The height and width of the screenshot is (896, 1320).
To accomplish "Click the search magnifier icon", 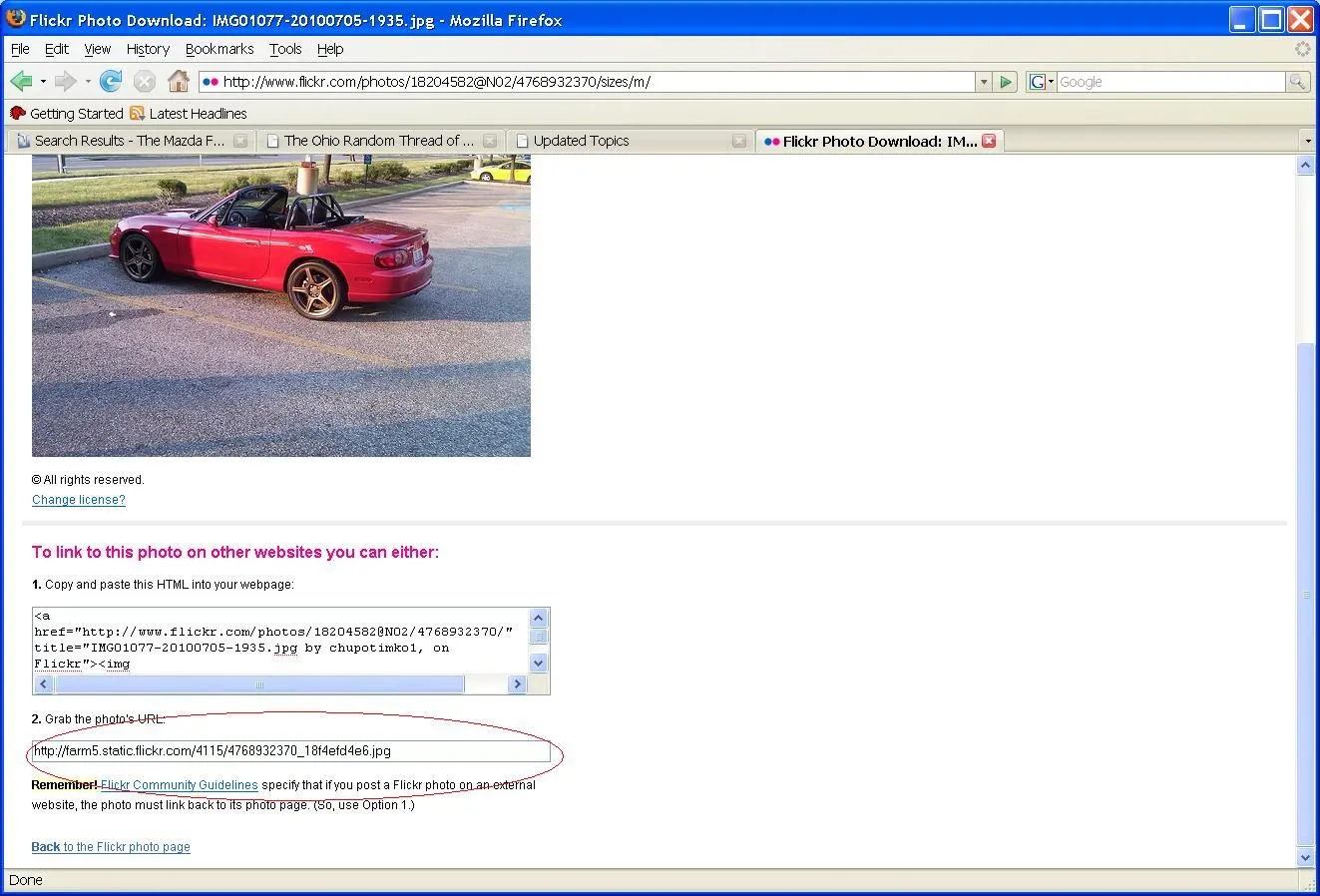I will coord(1297,82).
